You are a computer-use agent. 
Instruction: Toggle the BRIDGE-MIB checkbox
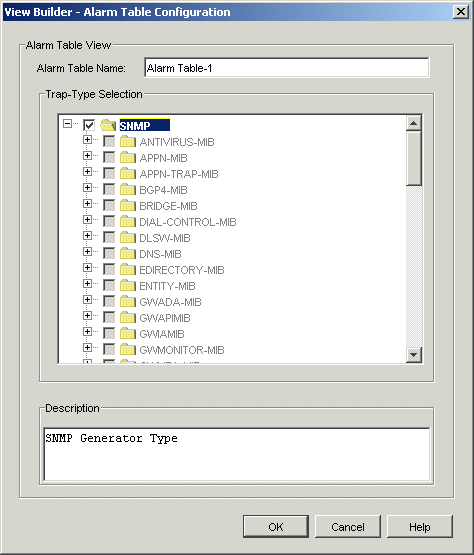[109, 206]
